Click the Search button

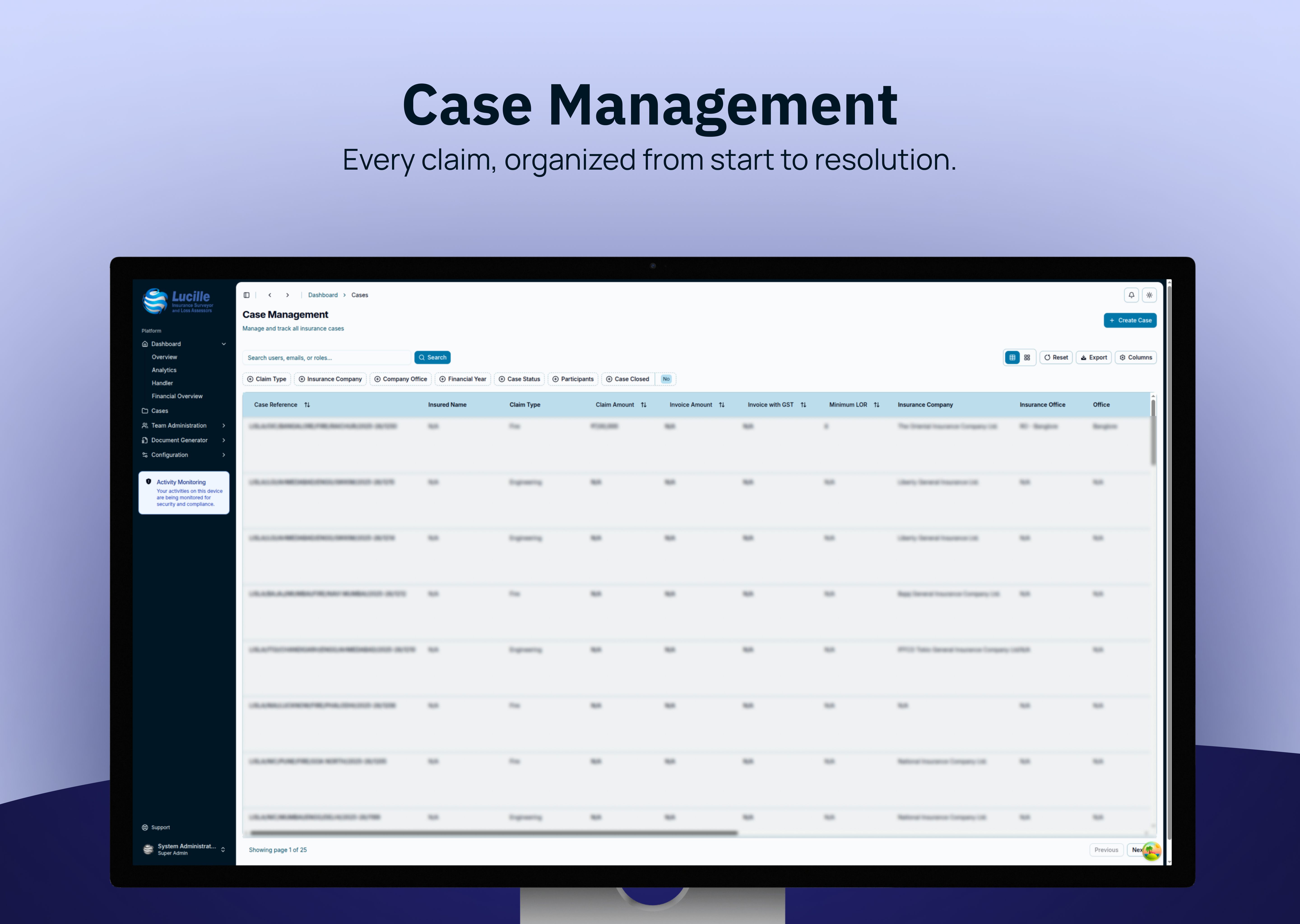433,357
